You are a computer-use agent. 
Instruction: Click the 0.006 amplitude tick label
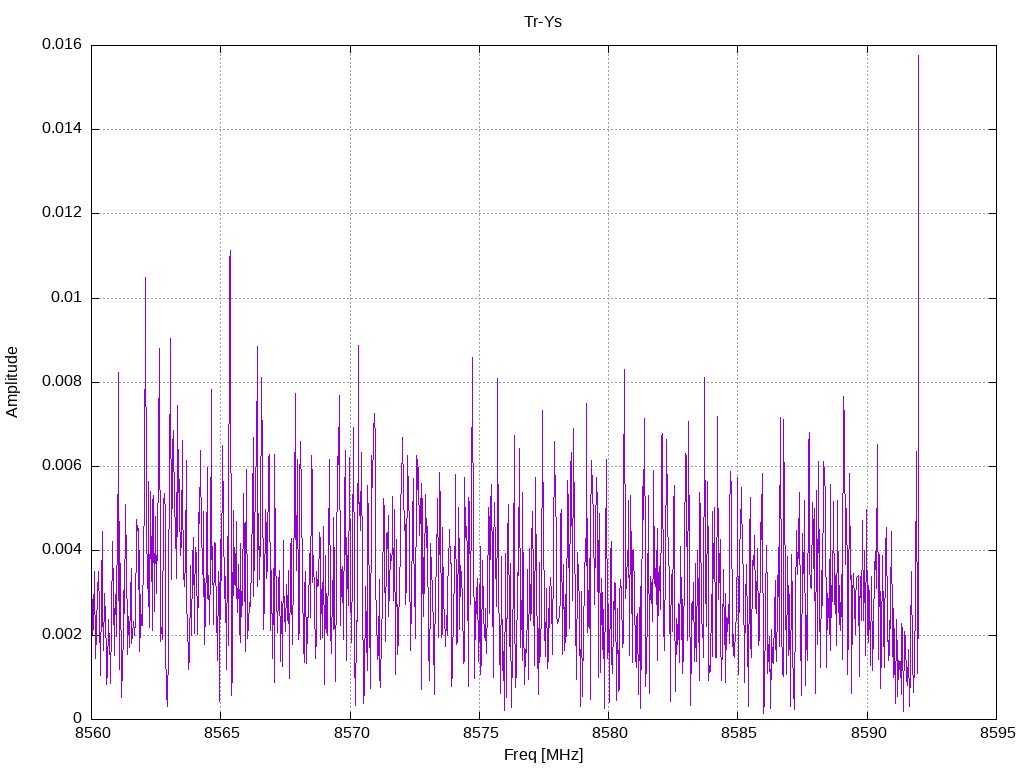click(x=61, y=466)
